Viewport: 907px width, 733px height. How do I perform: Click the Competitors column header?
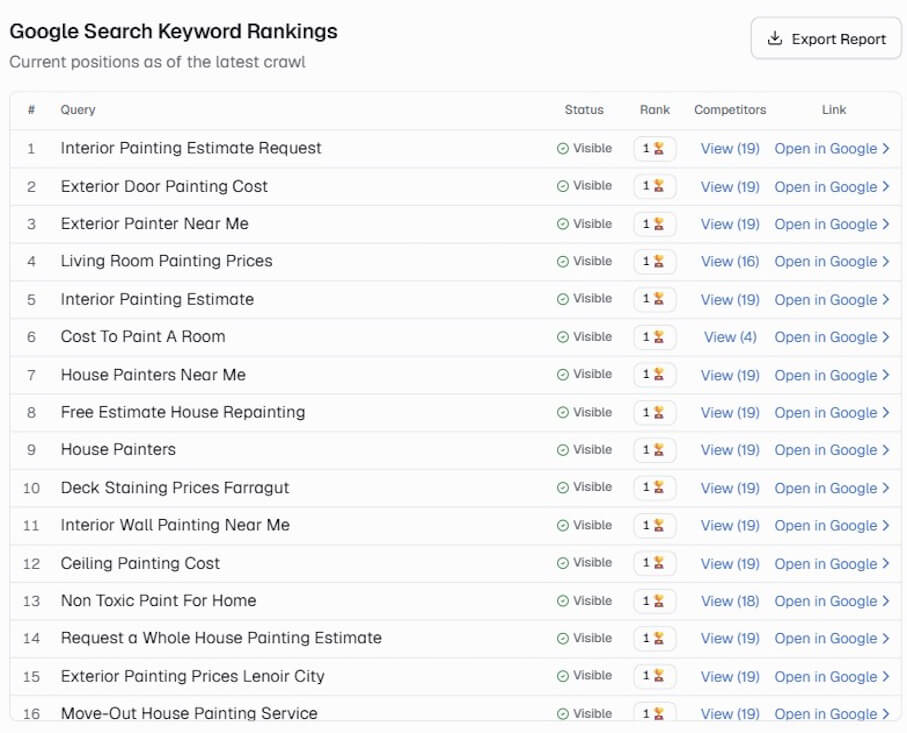point(730,110)
